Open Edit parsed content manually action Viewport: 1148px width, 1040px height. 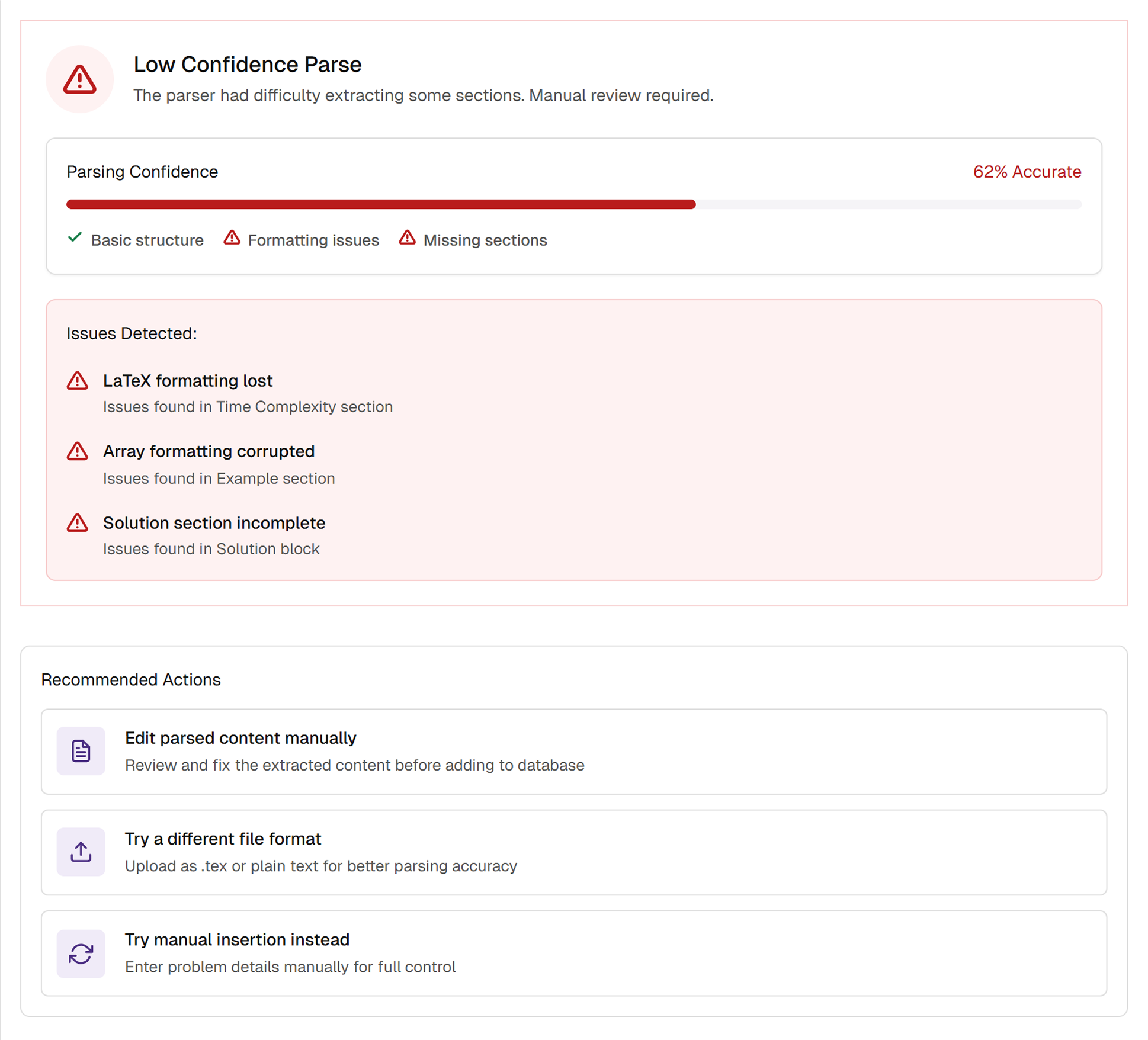click(x=573, y=752)
